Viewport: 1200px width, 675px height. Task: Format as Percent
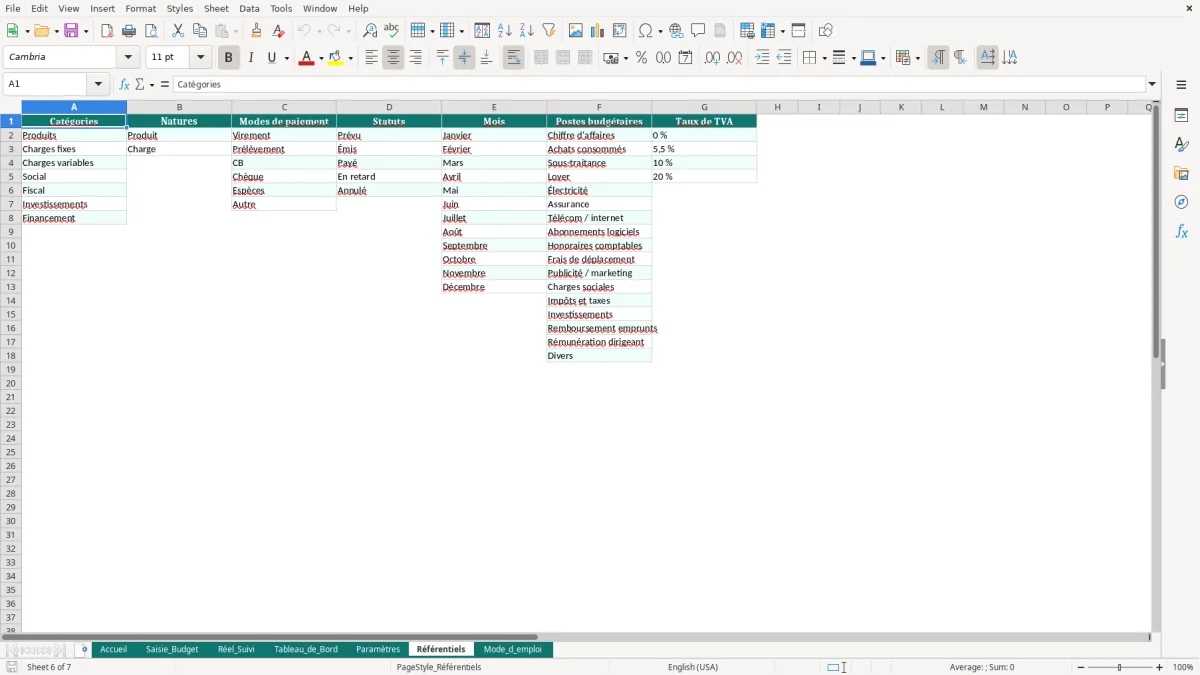click(641, 58)
